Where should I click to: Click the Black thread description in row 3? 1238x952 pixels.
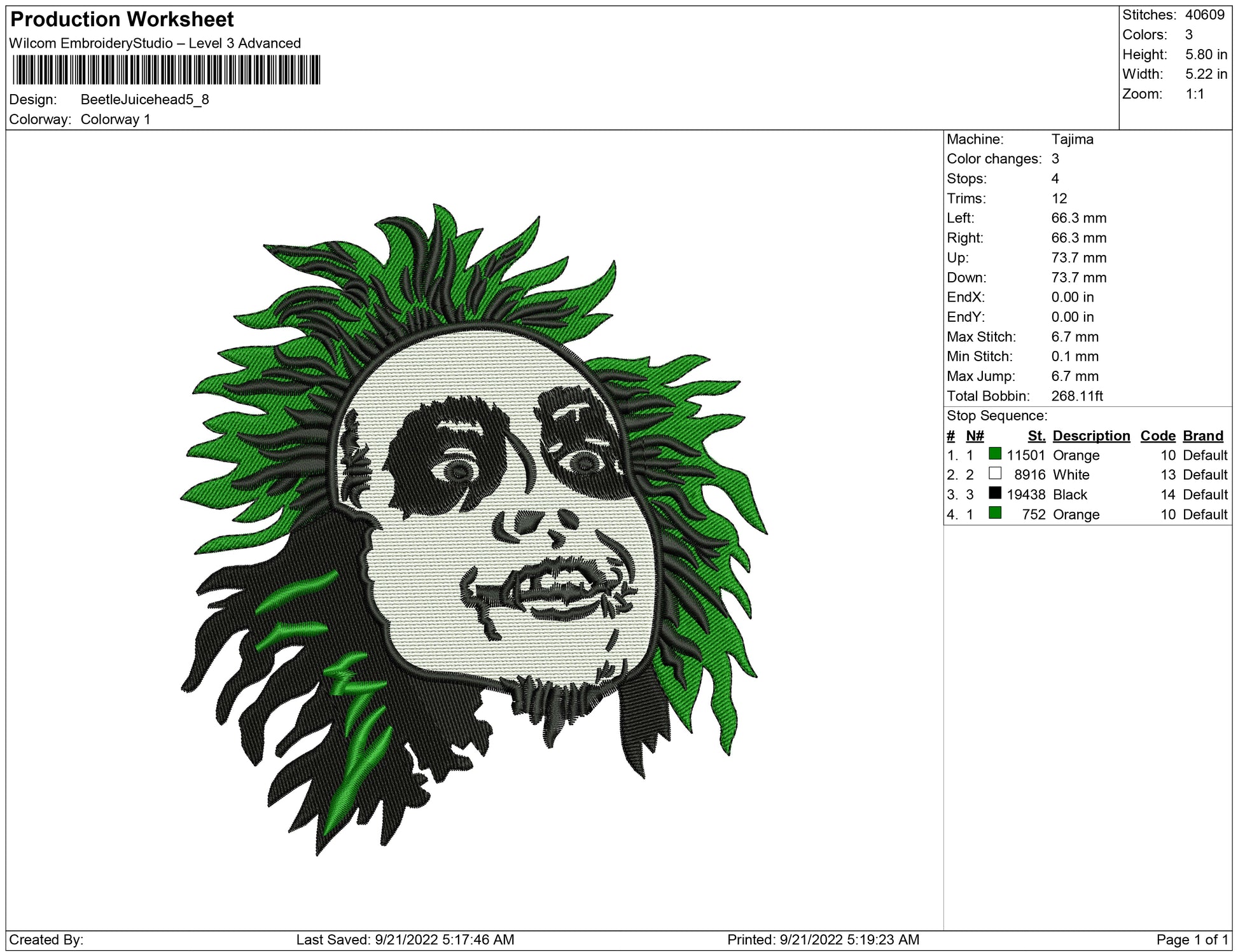[1069, 495]
